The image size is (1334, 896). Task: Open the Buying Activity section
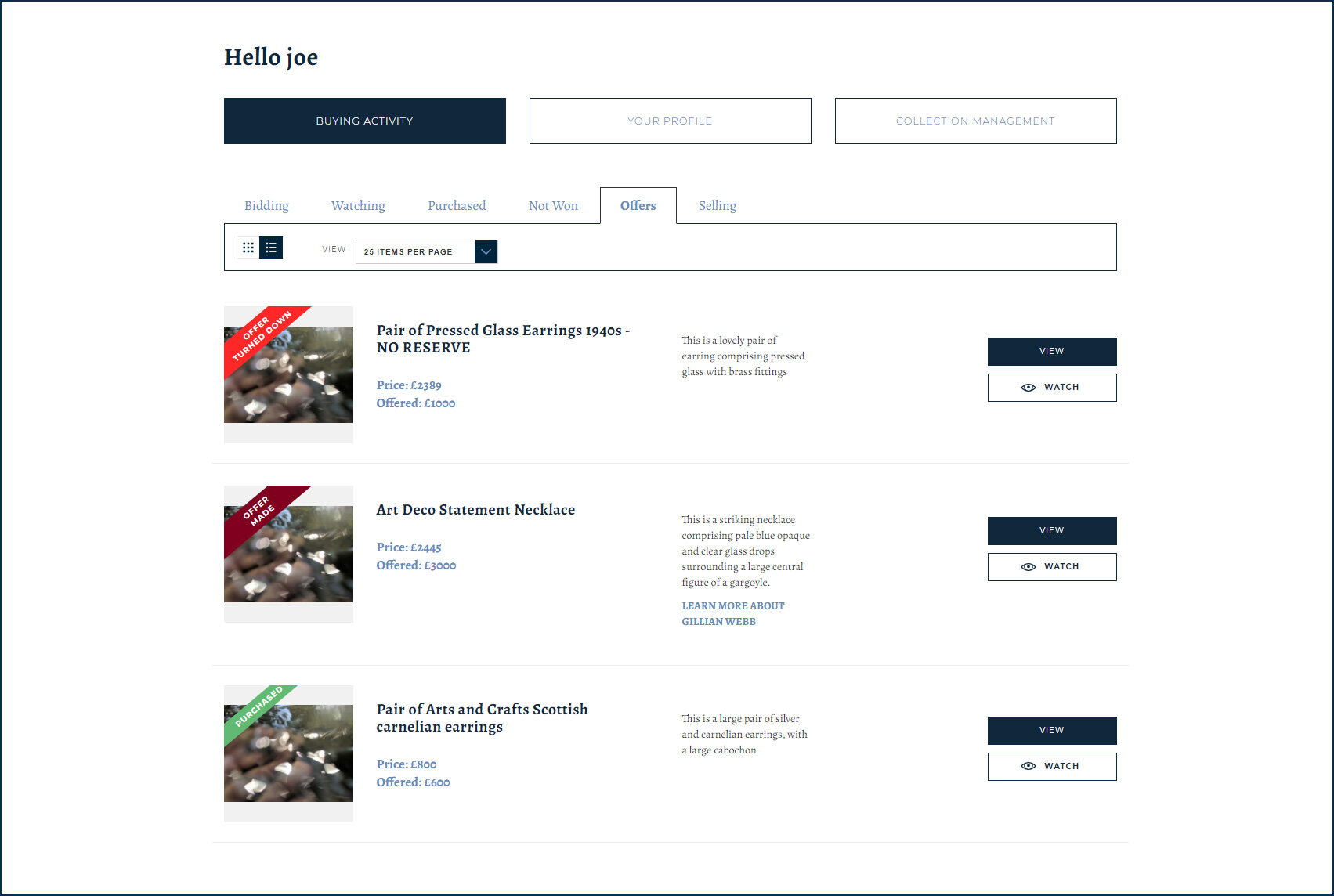point(365,121)
